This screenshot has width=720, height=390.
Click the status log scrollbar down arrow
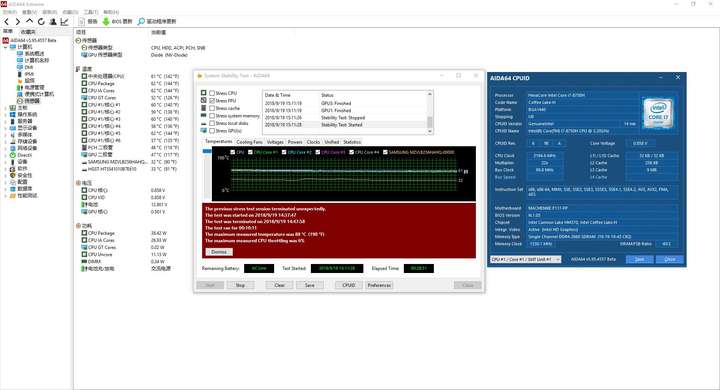click(x=430, y=131)
